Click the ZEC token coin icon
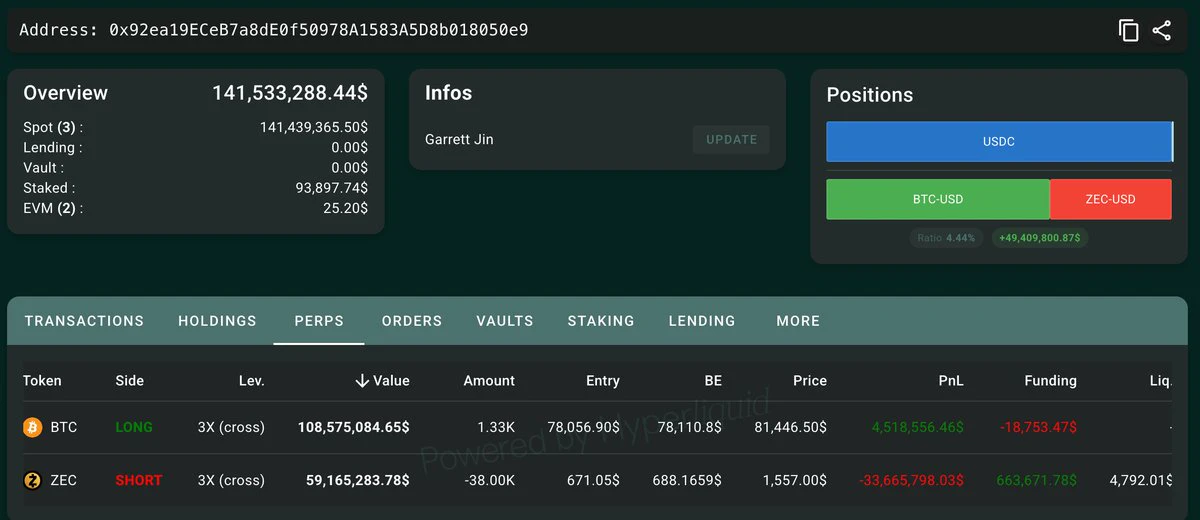Screen dimensions: 1200x520 (33, 481)
